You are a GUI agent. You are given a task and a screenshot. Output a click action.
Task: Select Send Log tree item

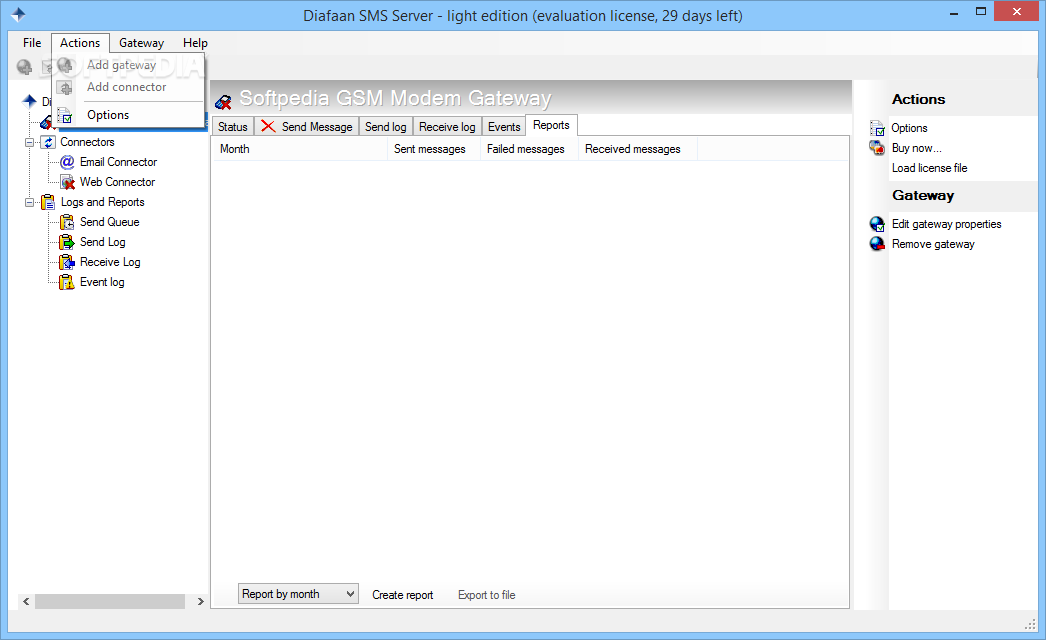point(103,242)
